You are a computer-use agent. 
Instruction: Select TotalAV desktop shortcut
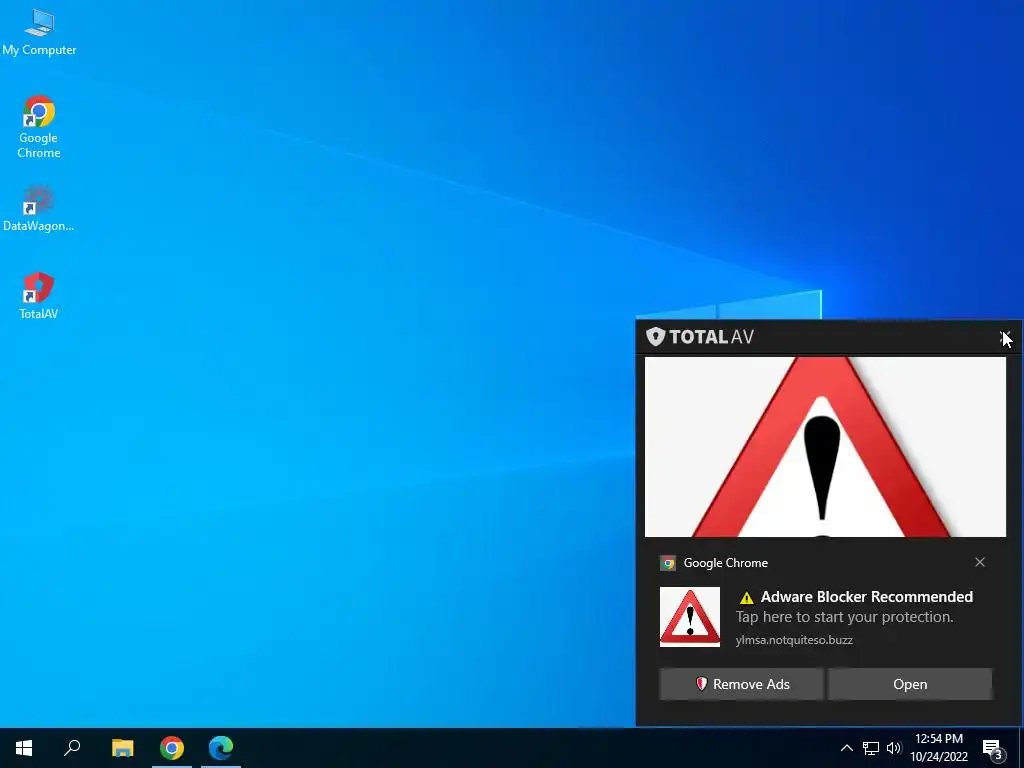point(39,295)
